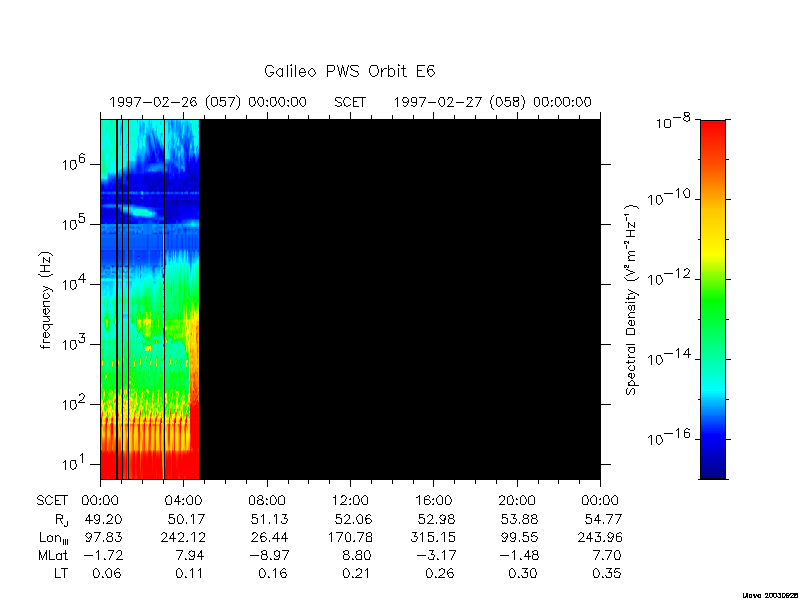Click the LT value '0.11'

[189, 573]
